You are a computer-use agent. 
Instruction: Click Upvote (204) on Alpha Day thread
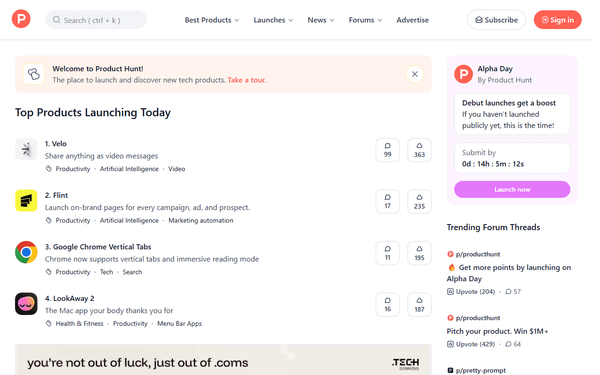471,292
